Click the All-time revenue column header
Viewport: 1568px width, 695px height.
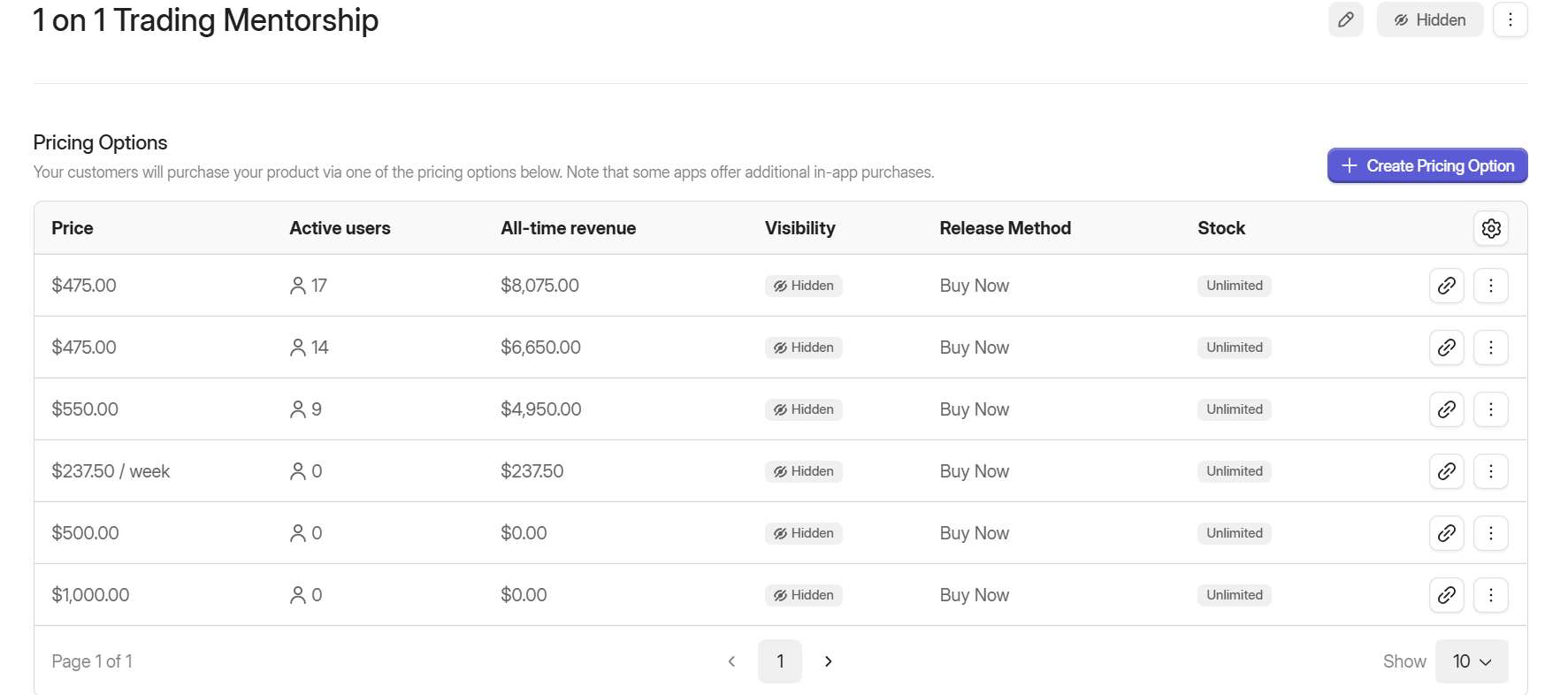pos(568,228)
